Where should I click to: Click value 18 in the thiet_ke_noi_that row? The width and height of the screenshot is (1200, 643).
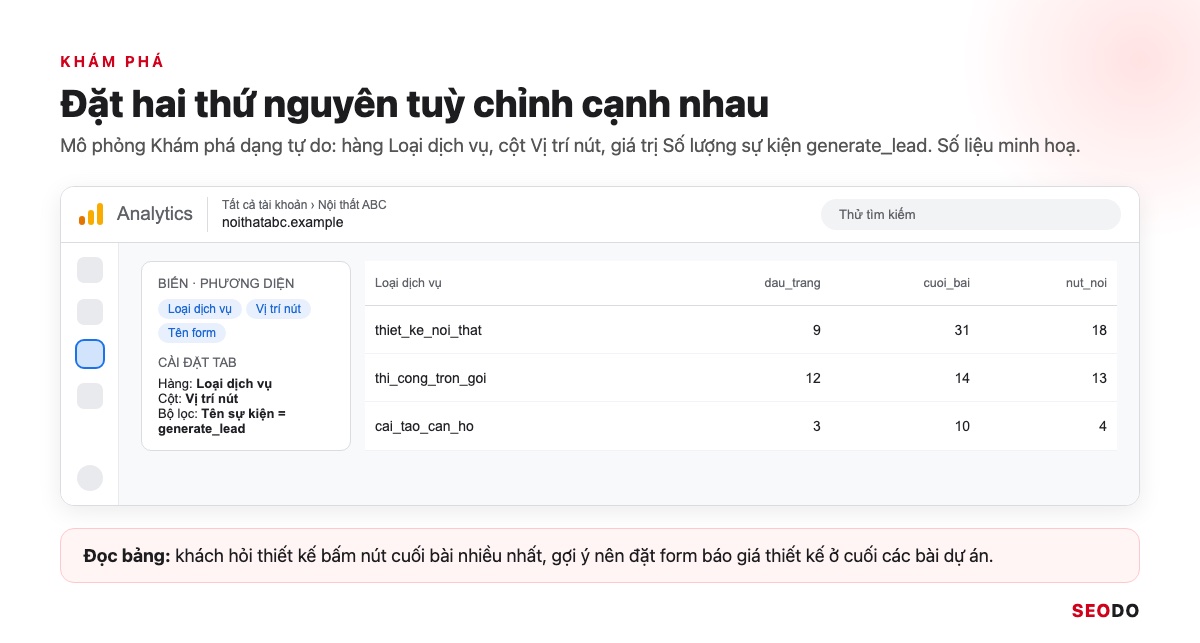click(x=1099, y=330)
